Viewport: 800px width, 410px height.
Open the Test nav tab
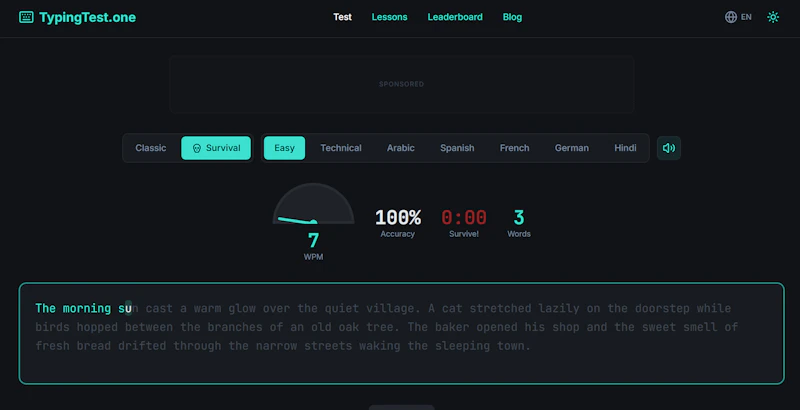point(342,17)
